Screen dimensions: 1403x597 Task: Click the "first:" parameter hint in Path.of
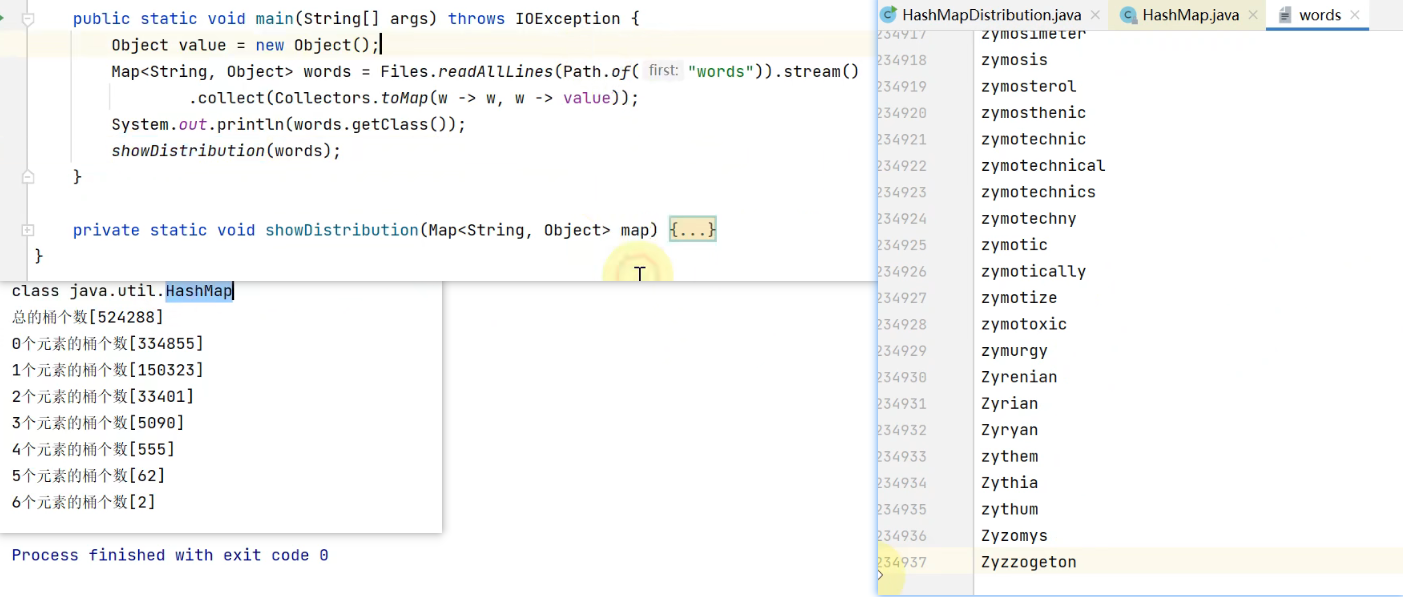coord(663,71)
